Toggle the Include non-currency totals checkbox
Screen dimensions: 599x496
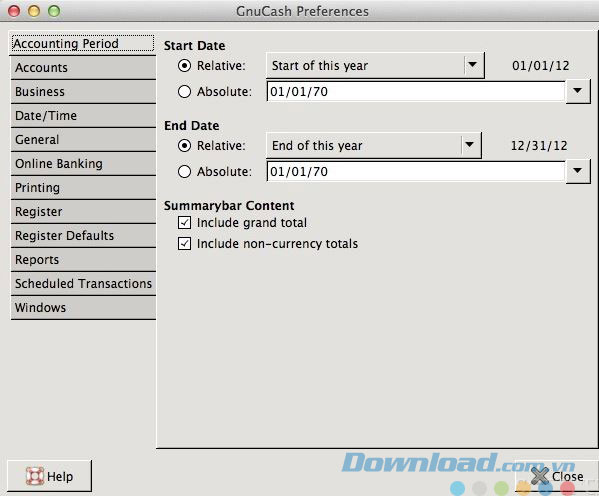185,243
